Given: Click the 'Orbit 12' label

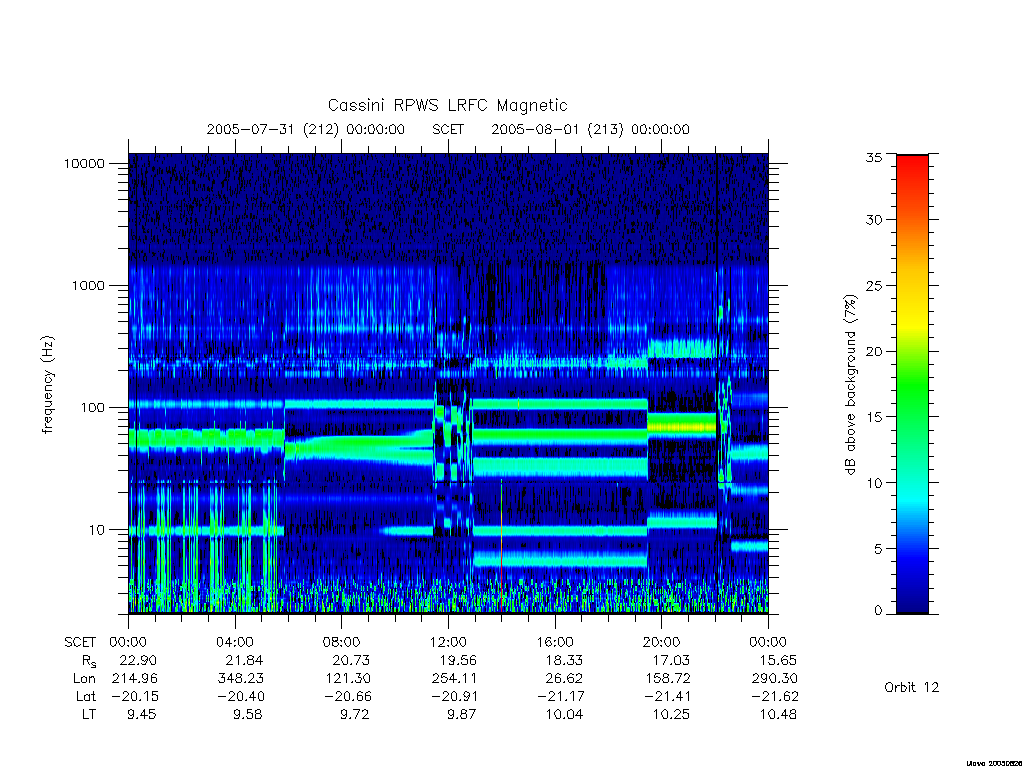Looking at the screenshot, I should 912,688.
